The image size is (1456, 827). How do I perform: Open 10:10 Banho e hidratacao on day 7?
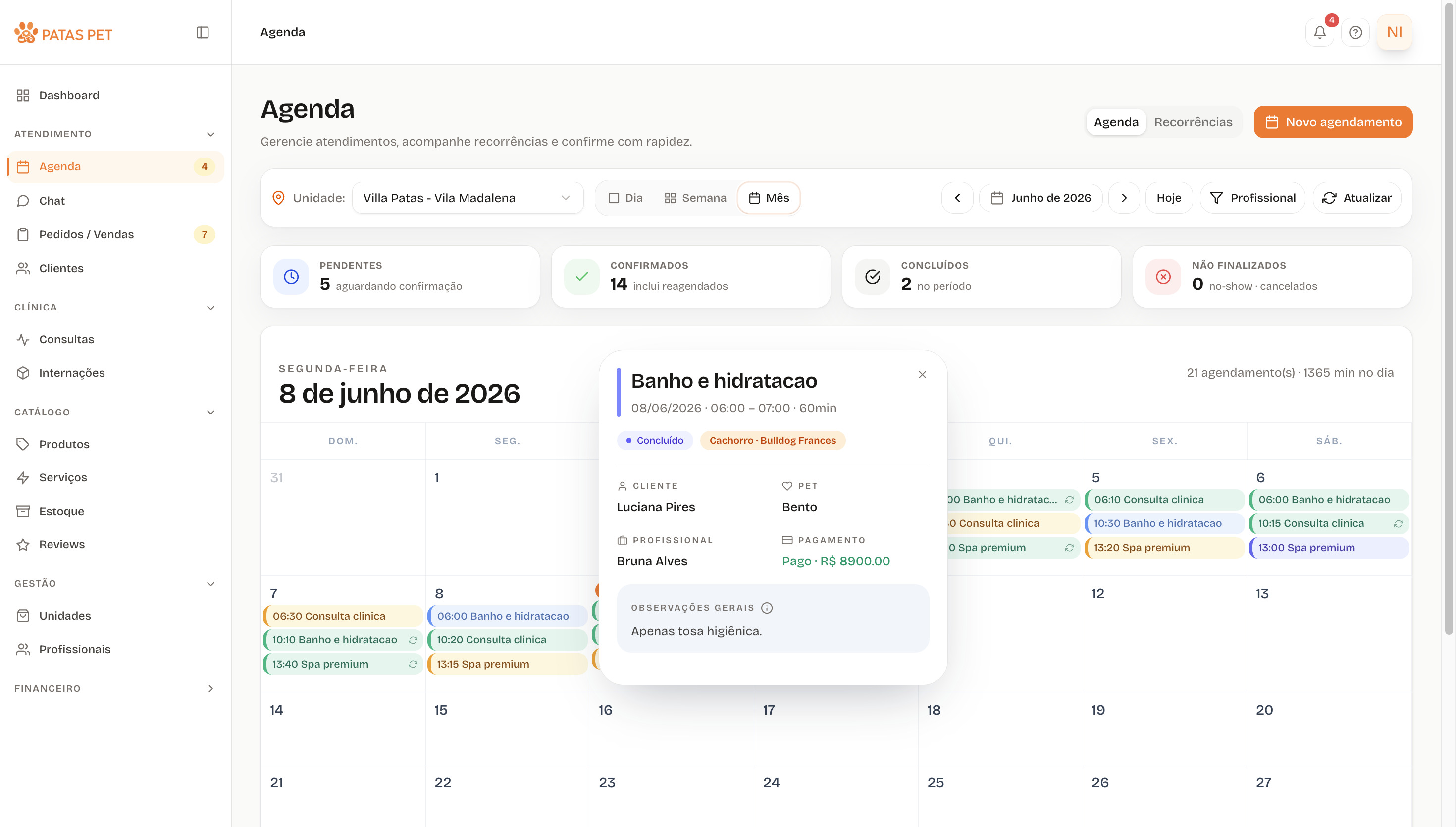(343, 639)
